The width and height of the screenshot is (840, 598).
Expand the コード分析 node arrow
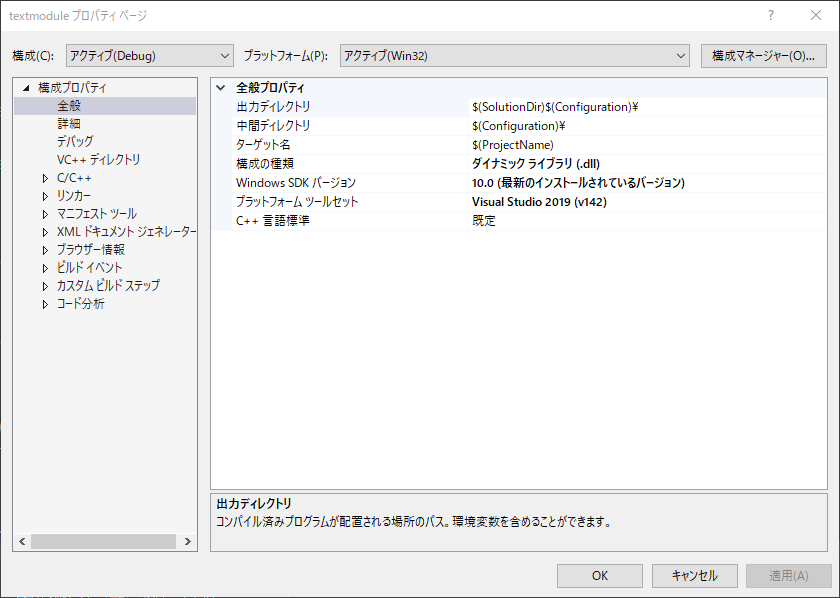[46, 304]
